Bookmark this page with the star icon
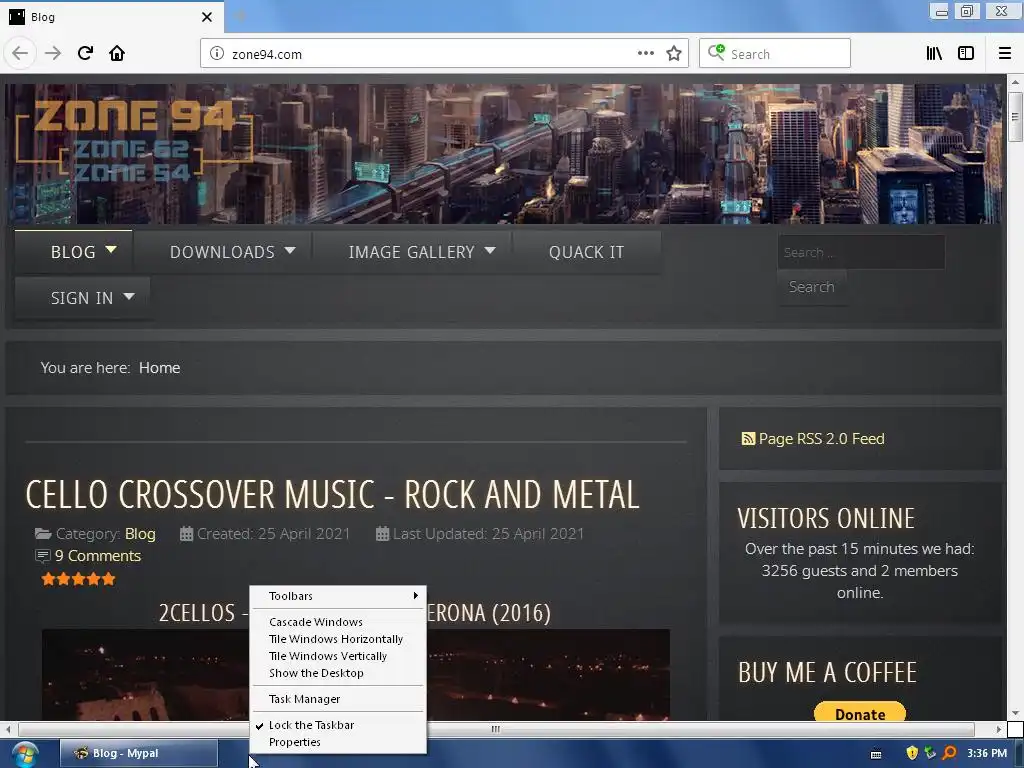 [x=674, y=54]
